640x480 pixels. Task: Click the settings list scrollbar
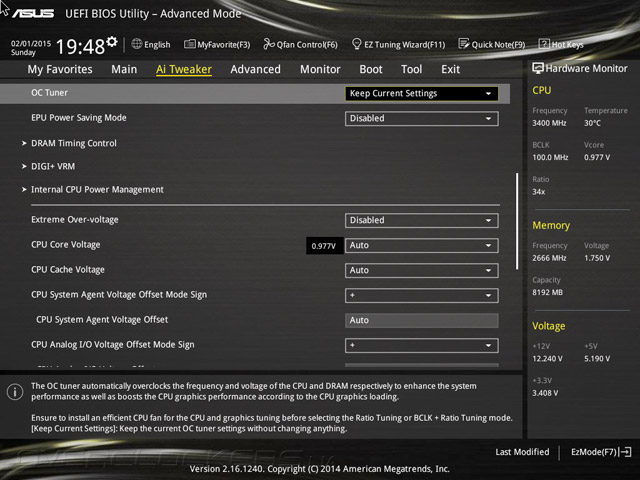tap(517, 221)
